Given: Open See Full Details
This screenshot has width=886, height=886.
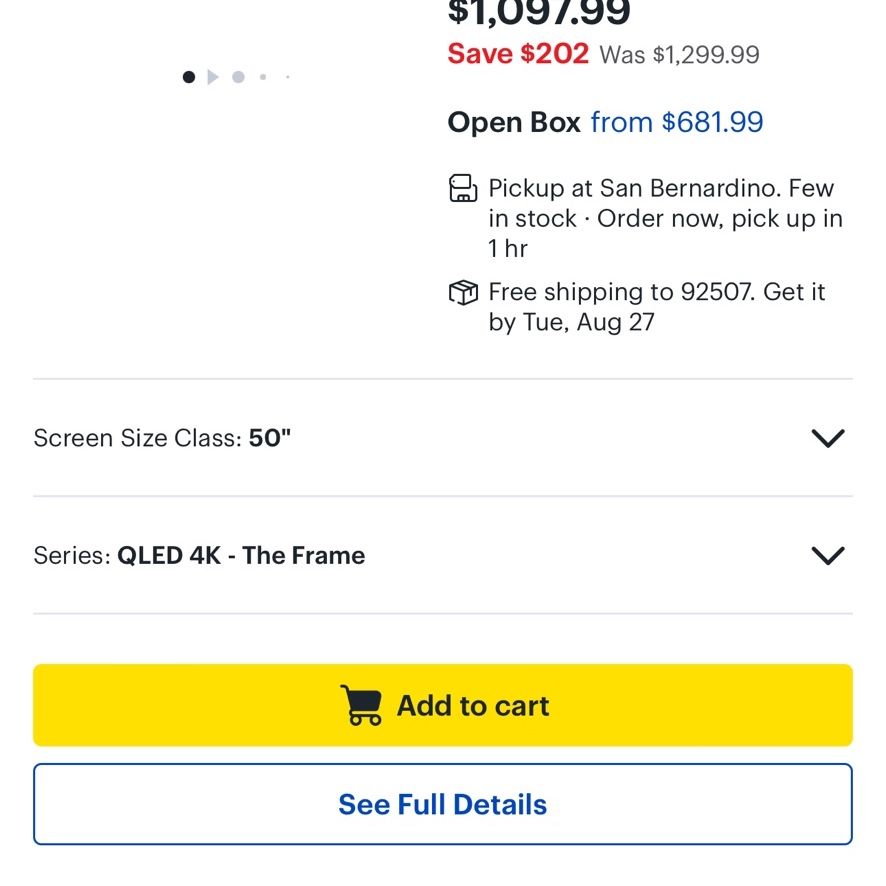Looking at the screenshot, I should (443, 804).
